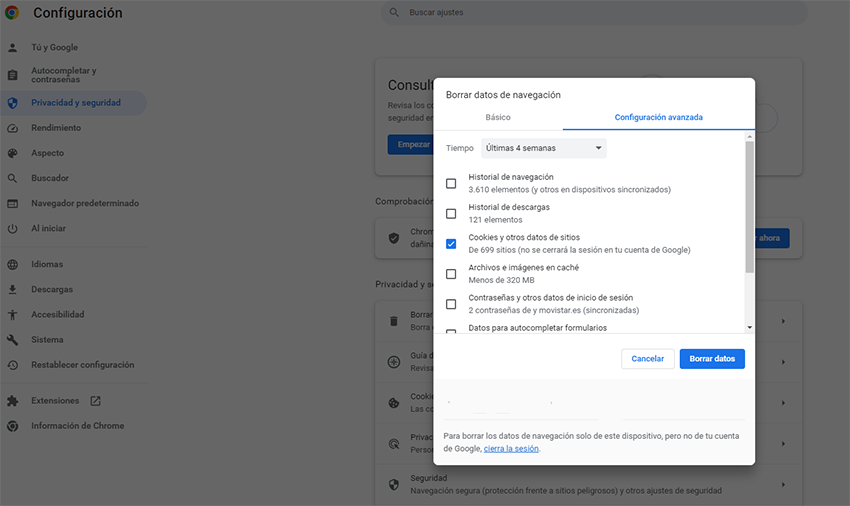Image resolution: width=850 pixels, height=506 pixels.
Task: Click the shield icon beside Seguridad row
Action: pyautogui.click(x=394, y=484)
